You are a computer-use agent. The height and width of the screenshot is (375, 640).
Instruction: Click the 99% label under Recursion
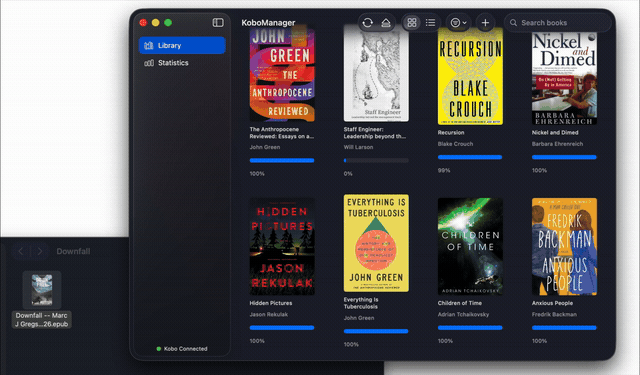point(444,171)
